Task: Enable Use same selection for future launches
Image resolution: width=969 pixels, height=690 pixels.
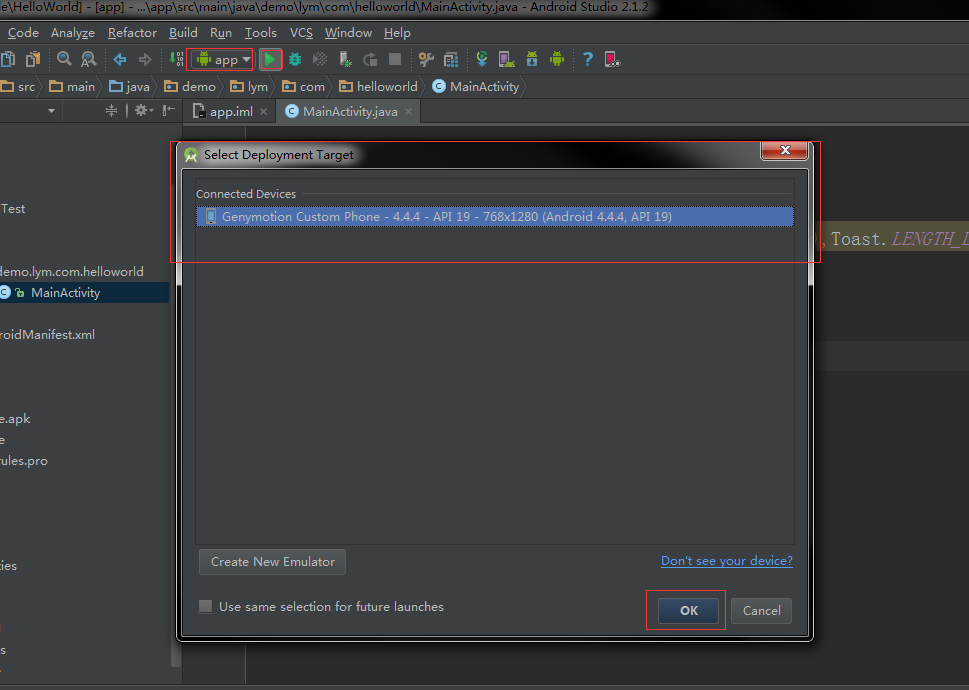Action: (x=205, y=607)
